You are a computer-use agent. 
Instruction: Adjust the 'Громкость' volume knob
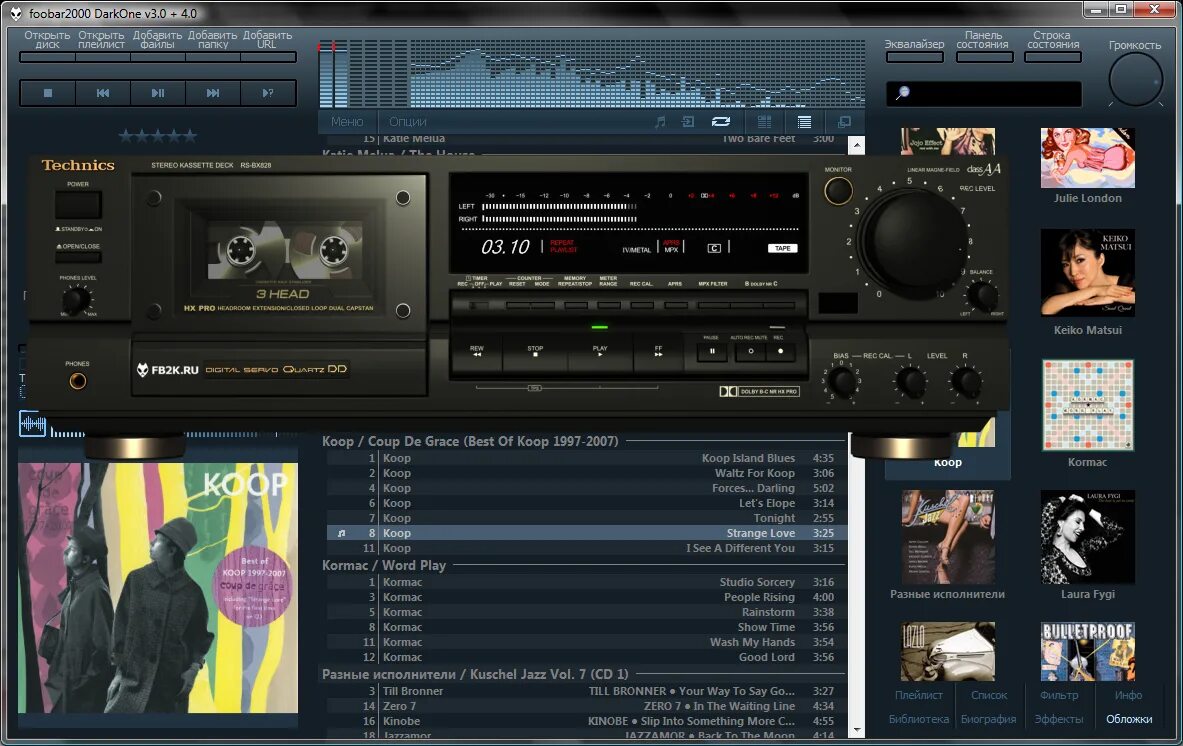point(1135,80)
